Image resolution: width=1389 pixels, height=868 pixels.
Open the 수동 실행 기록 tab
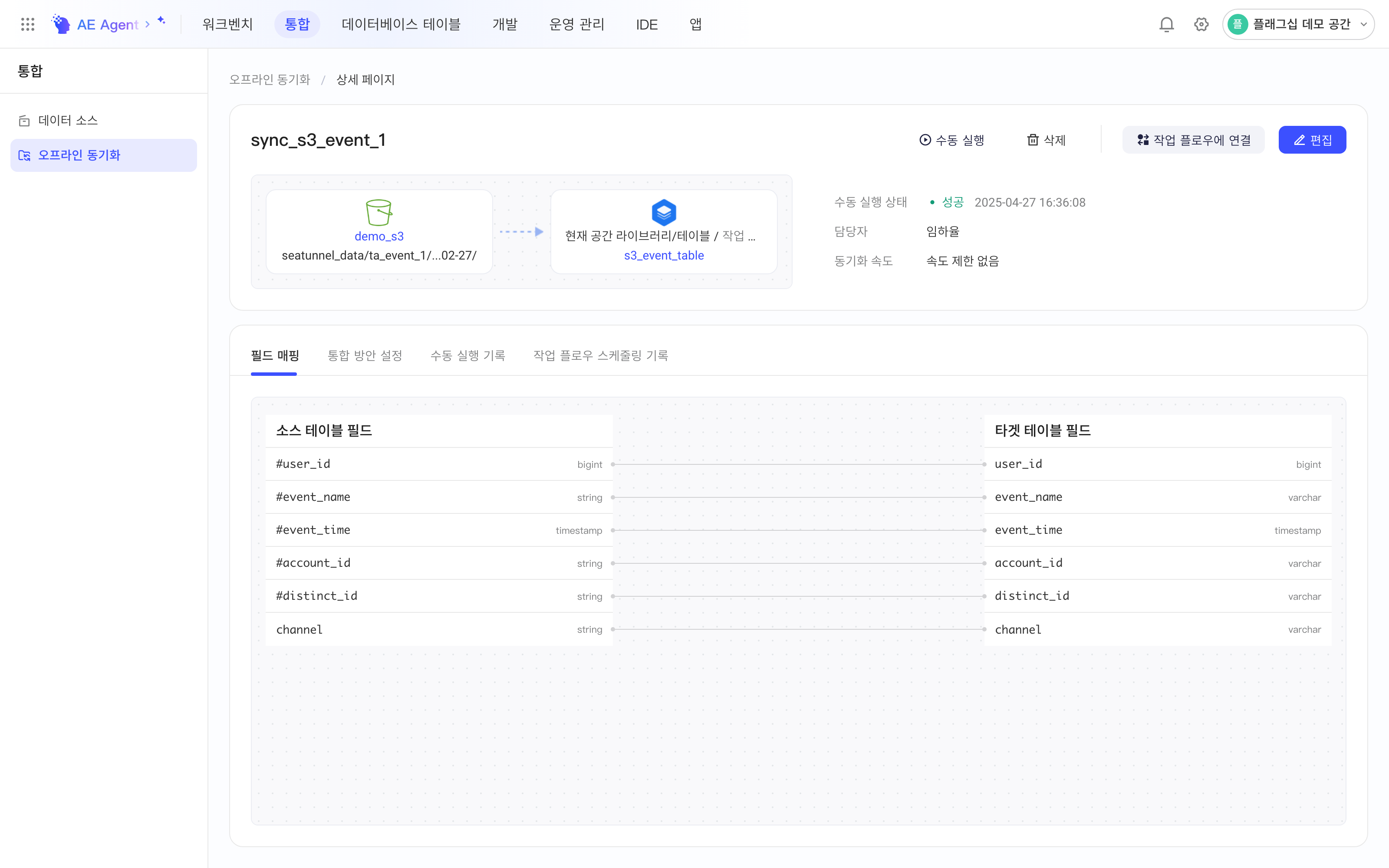point(468,355)
